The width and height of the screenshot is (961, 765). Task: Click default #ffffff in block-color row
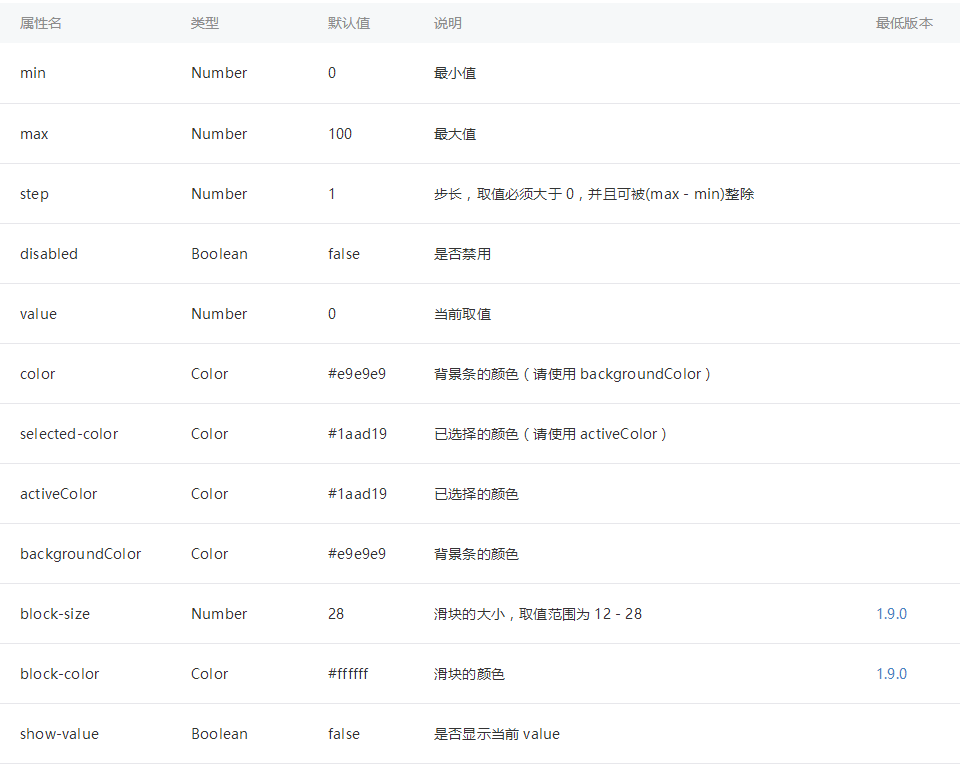pos(348,674)
